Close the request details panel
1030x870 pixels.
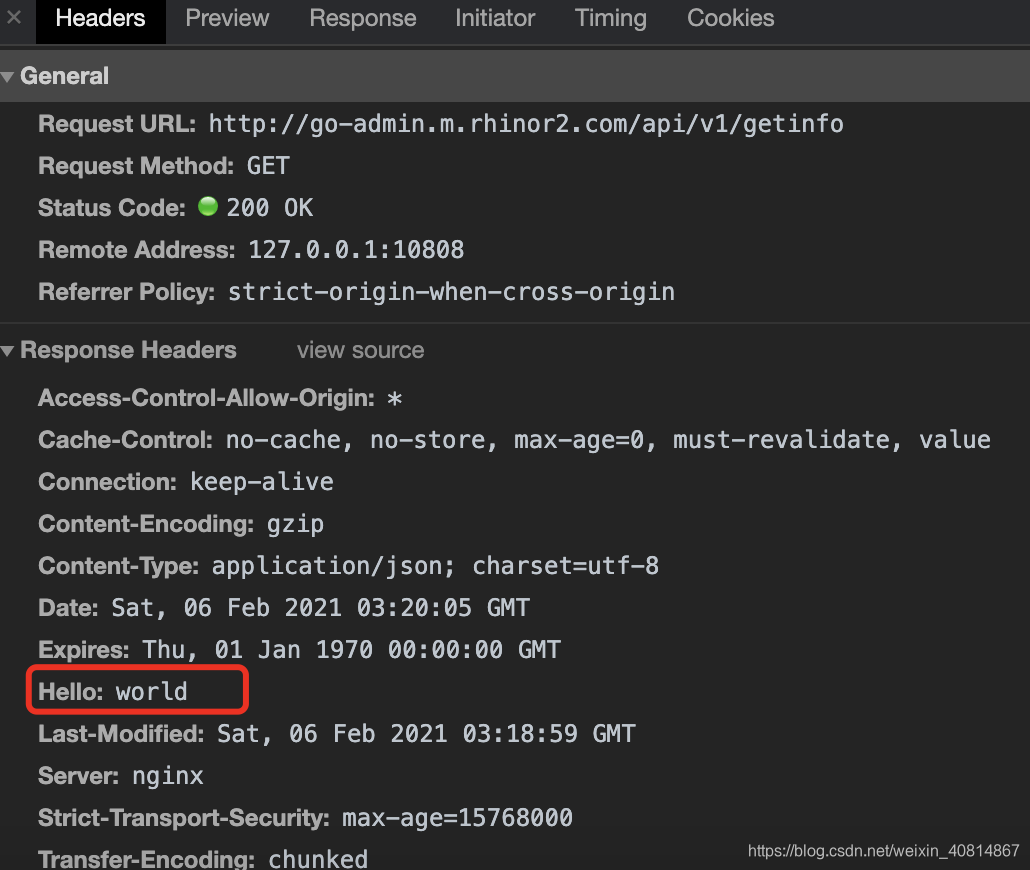point(14,18)
